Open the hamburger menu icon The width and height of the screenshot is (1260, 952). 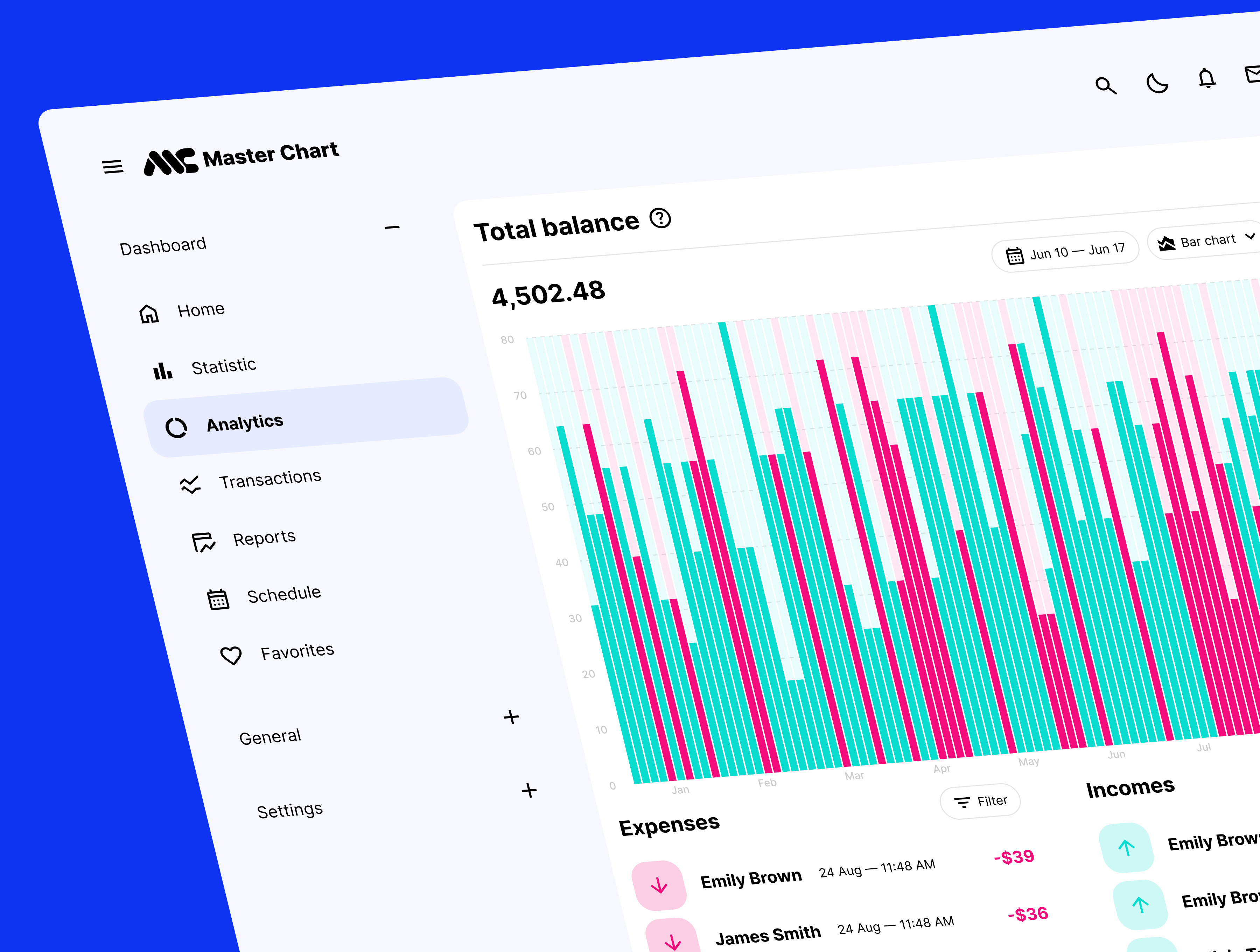click(x=113, y=166)
